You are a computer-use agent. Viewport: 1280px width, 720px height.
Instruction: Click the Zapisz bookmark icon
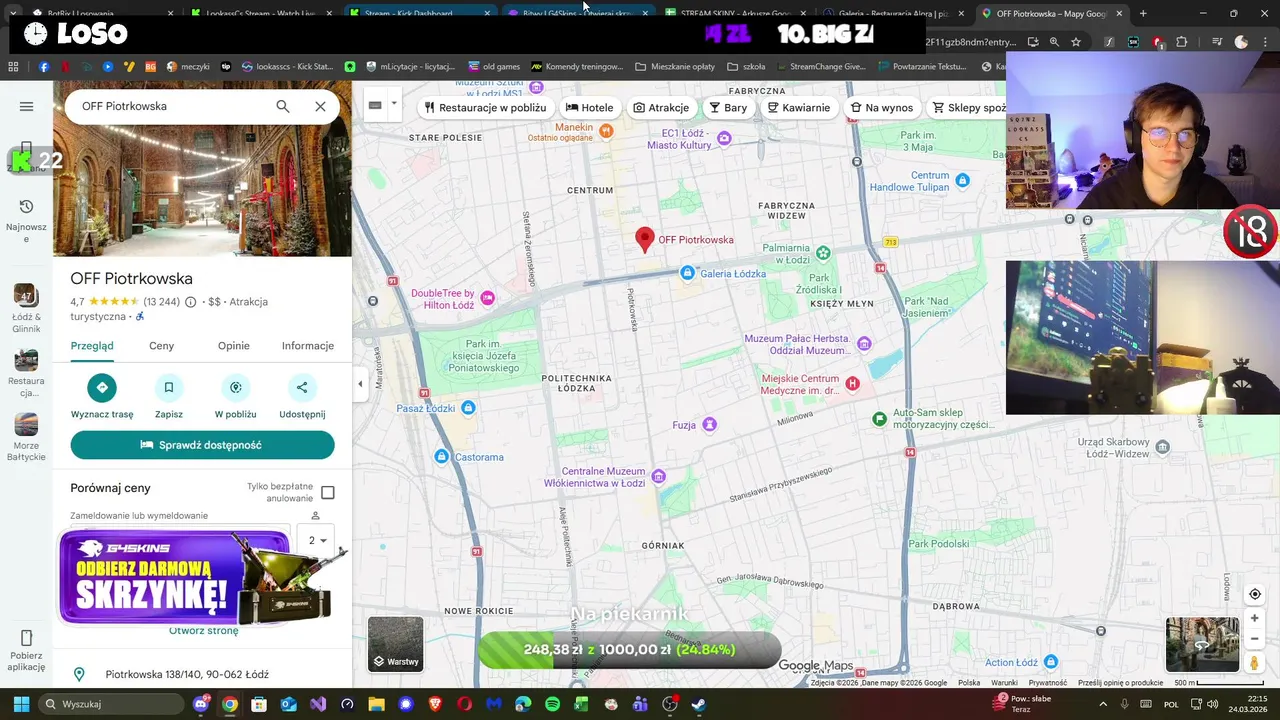click(169, 388)
